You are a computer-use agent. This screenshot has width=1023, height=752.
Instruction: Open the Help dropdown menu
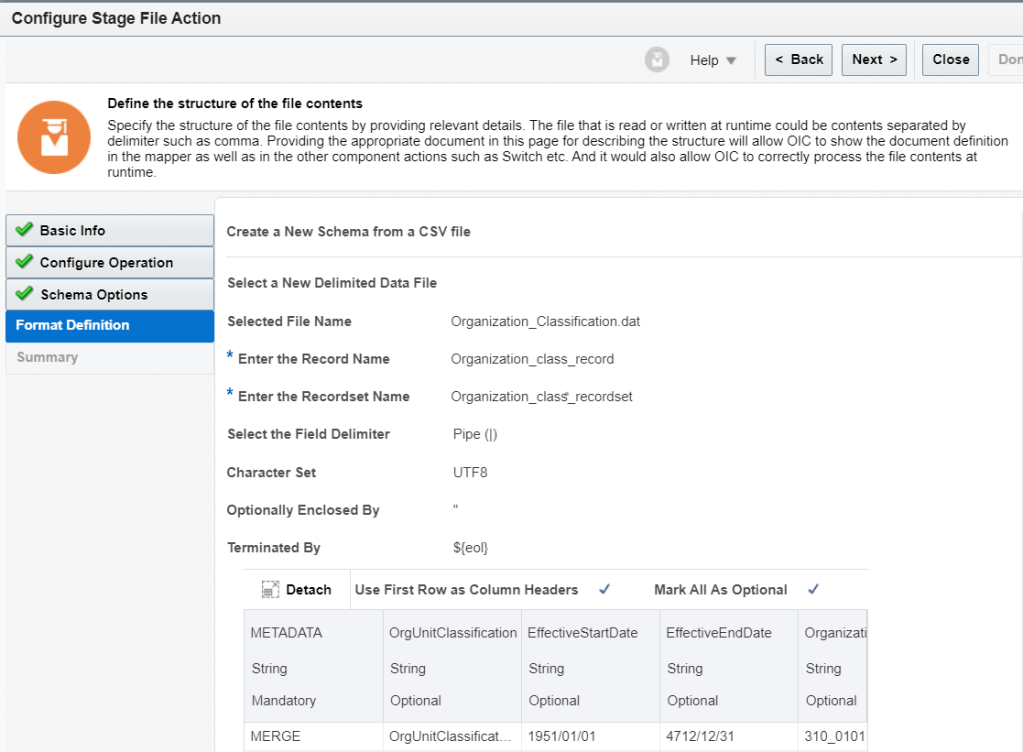[x=712, y=60]
